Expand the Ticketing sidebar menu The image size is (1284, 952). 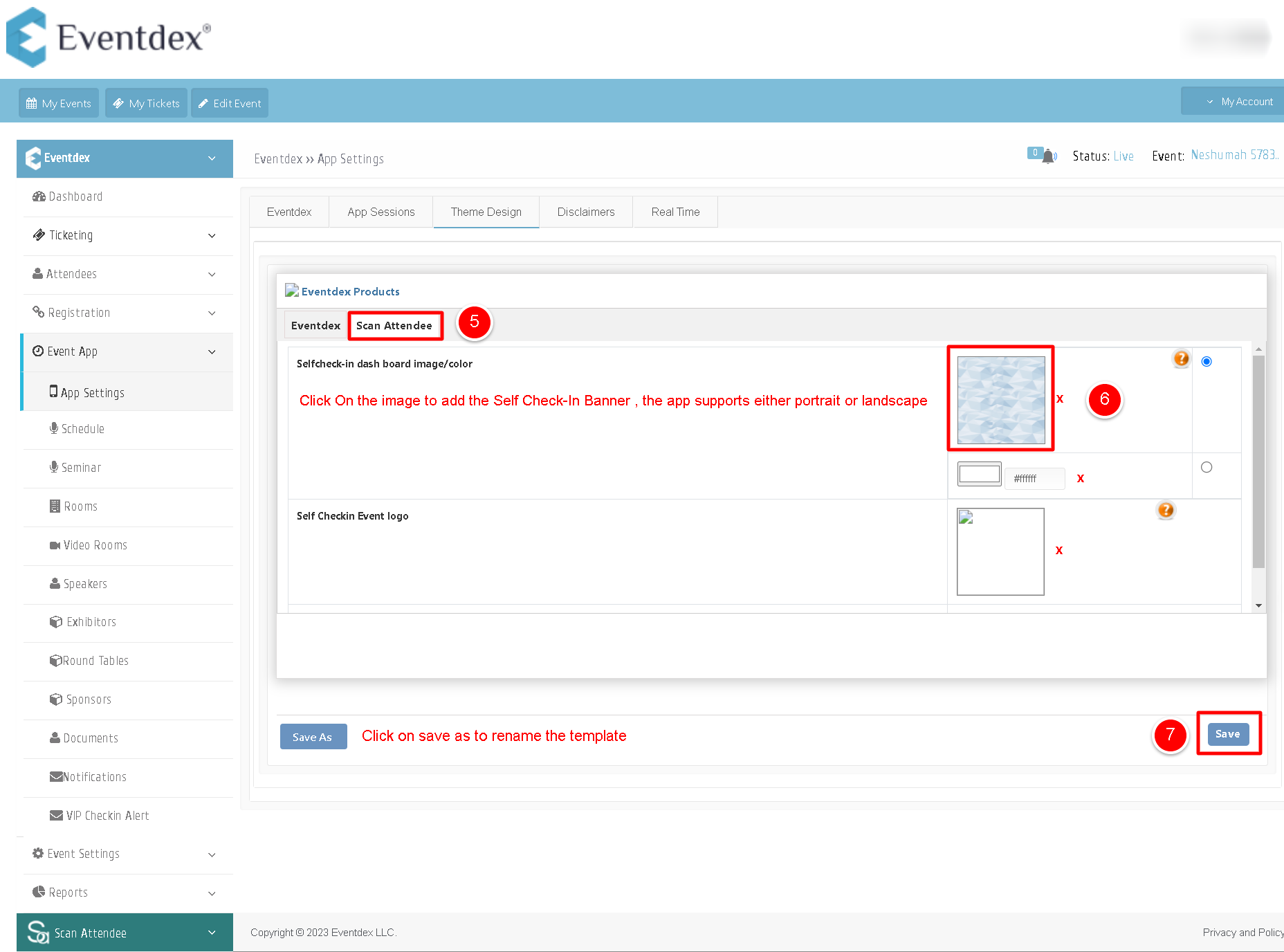(x=125, y=235)
